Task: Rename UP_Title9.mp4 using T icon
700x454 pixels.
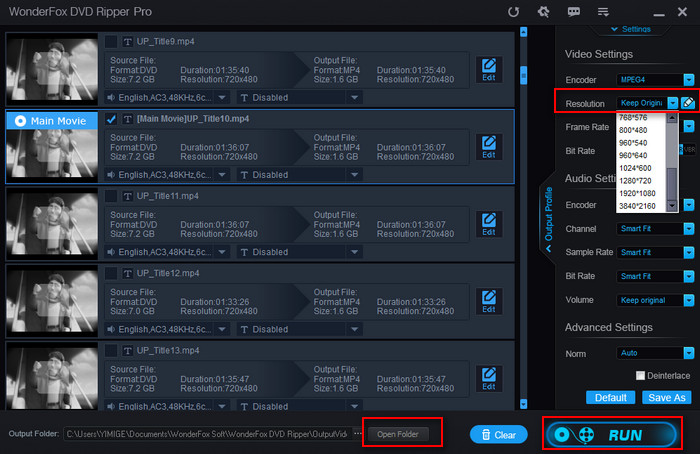Action: [x=128, y=42]
